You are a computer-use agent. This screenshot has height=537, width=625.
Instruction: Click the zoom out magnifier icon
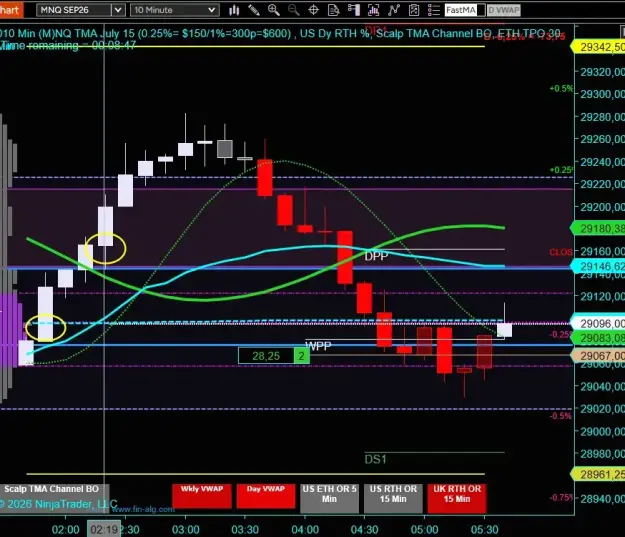click(x=294, y=10)
